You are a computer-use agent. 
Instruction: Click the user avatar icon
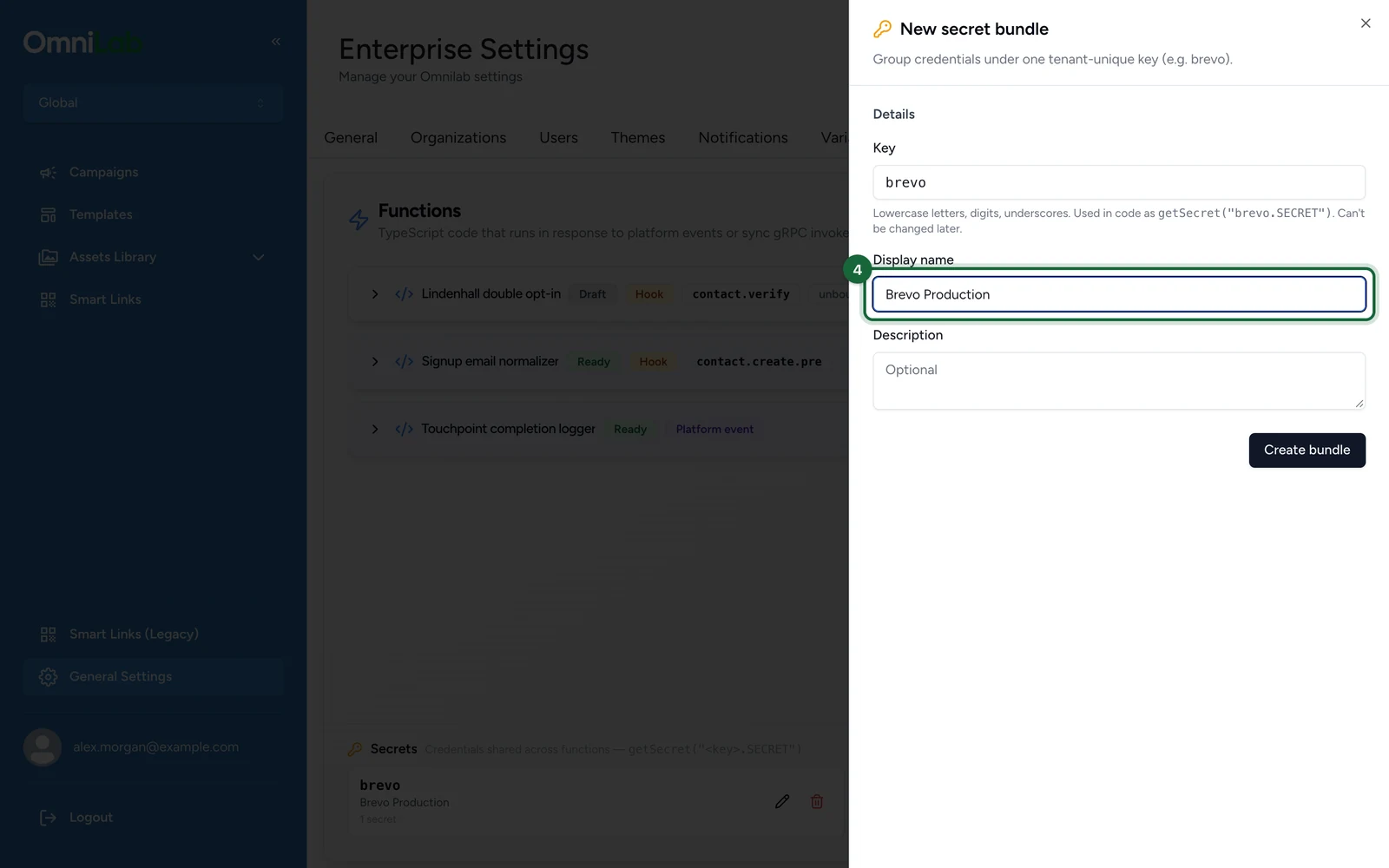pyautogui.click(x=42, y=747)
